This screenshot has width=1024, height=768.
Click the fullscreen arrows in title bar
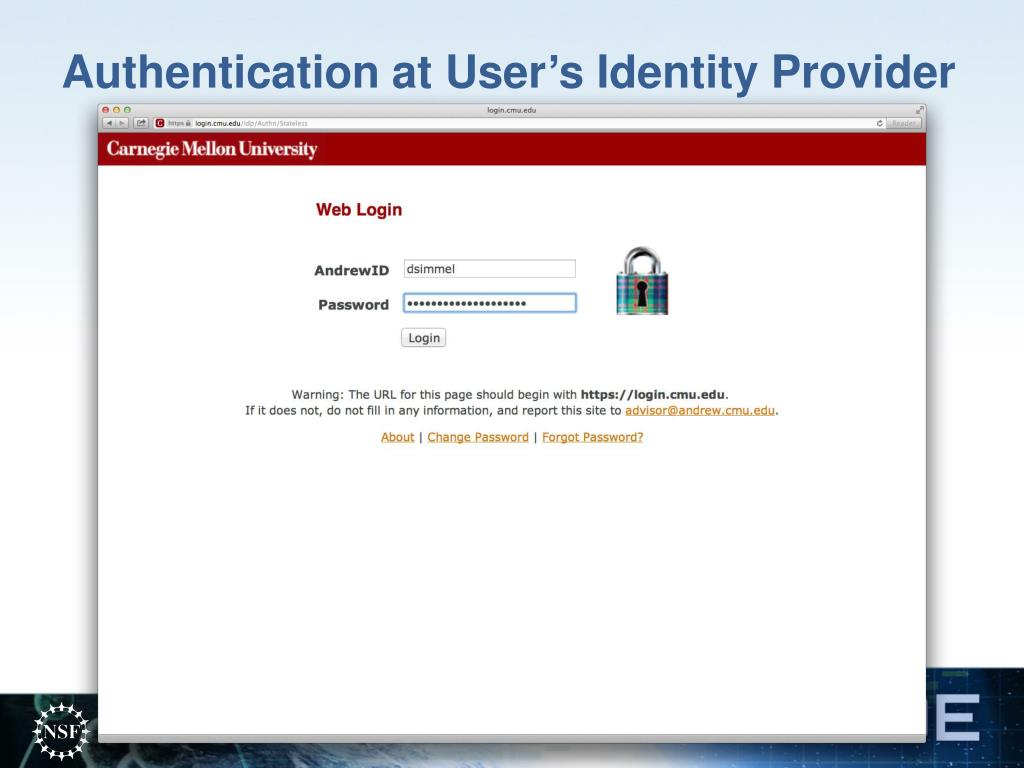click(x=919, y=110)
